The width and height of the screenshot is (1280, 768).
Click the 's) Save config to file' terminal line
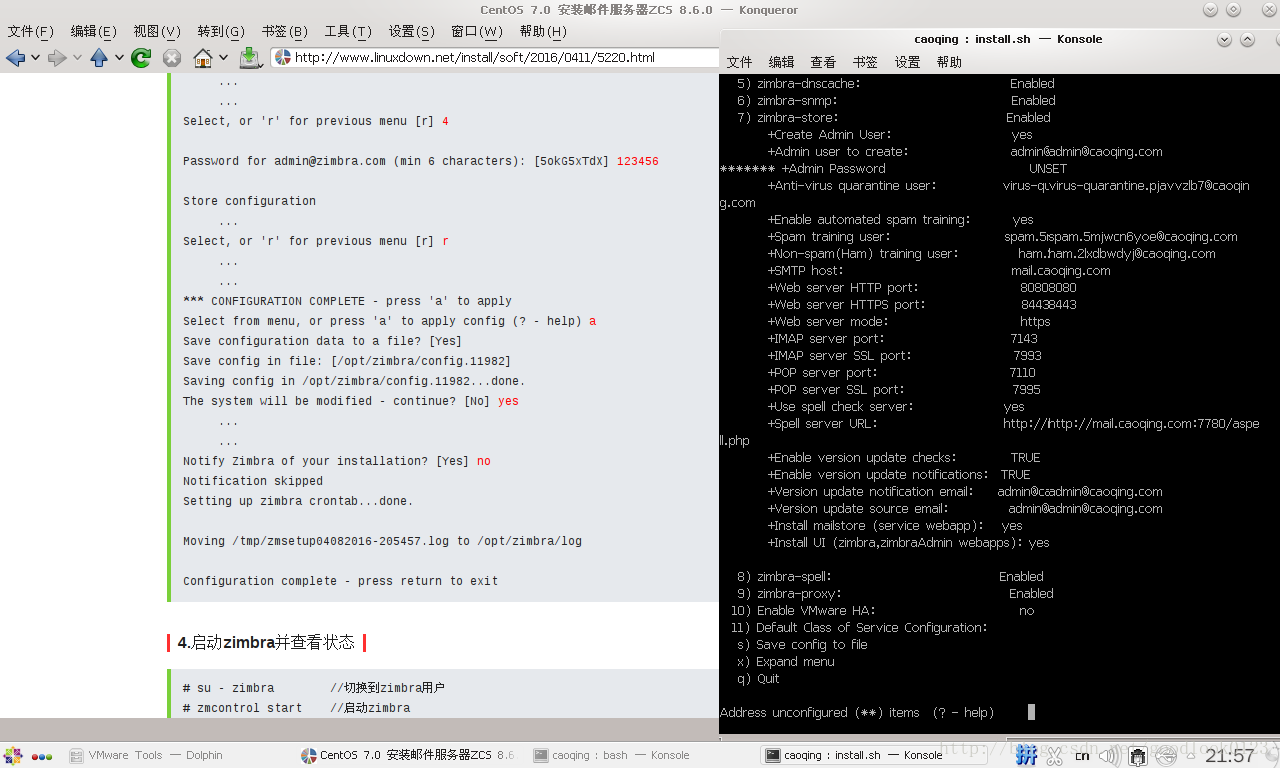(x=802, y=644)
